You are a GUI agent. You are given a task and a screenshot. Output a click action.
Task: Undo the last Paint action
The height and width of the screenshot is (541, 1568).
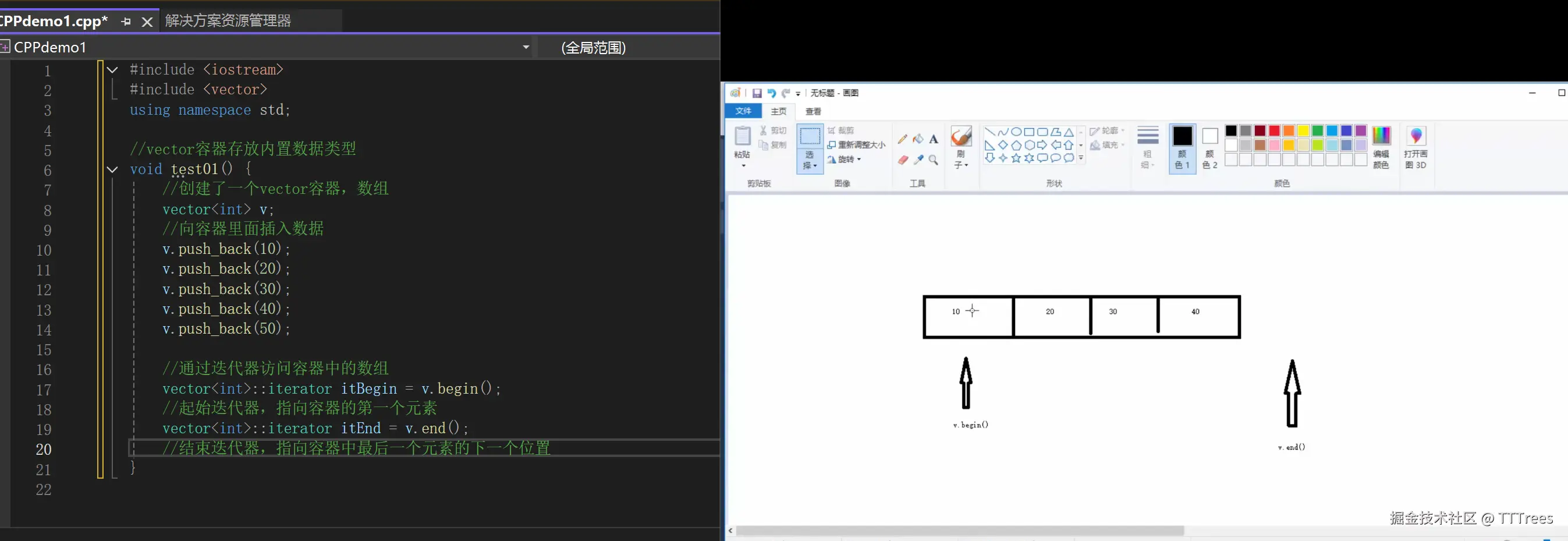[x=771, y=93]
